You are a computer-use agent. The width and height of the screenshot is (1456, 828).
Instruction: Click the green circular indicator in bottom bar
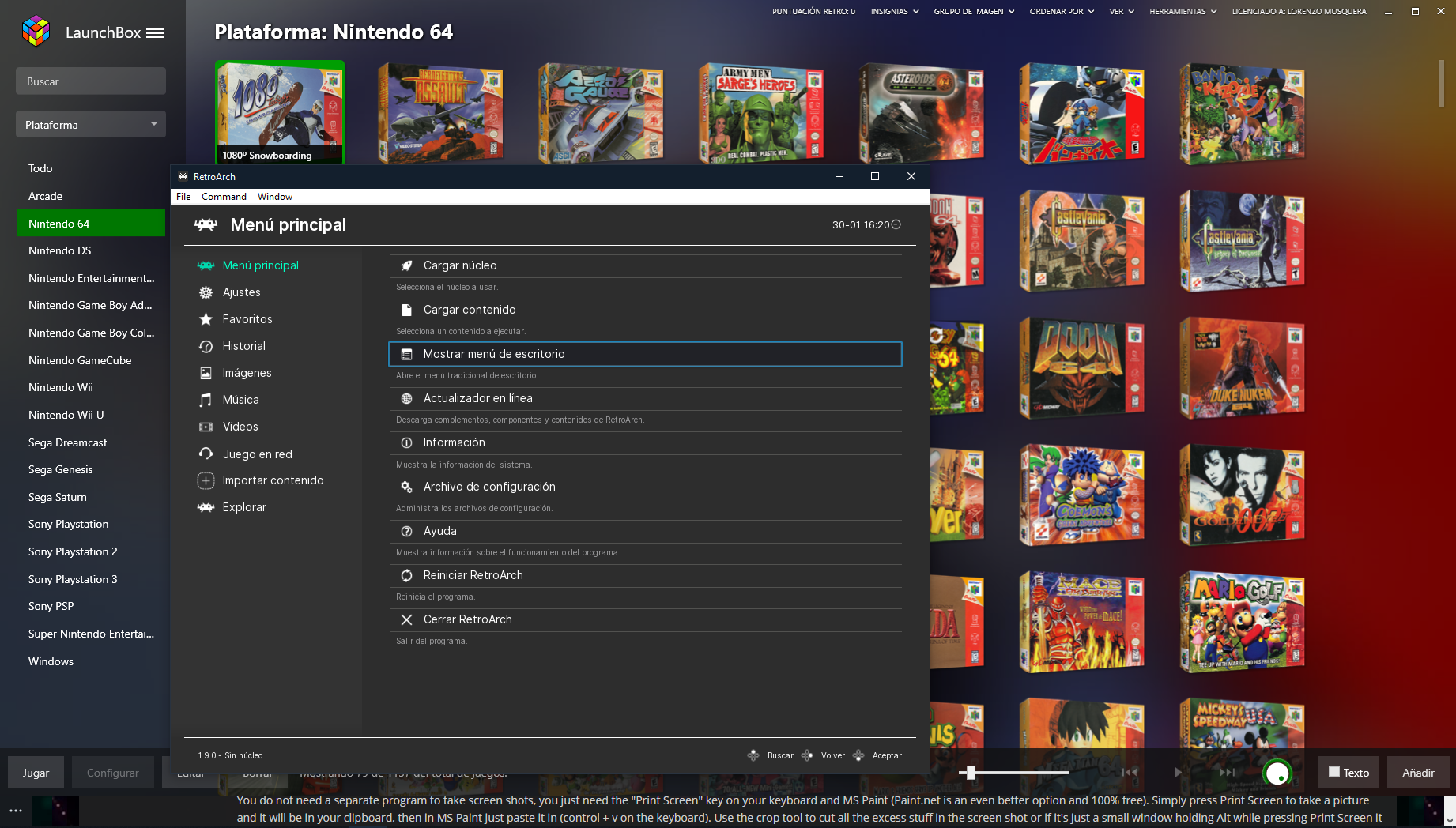point(1277,773)
